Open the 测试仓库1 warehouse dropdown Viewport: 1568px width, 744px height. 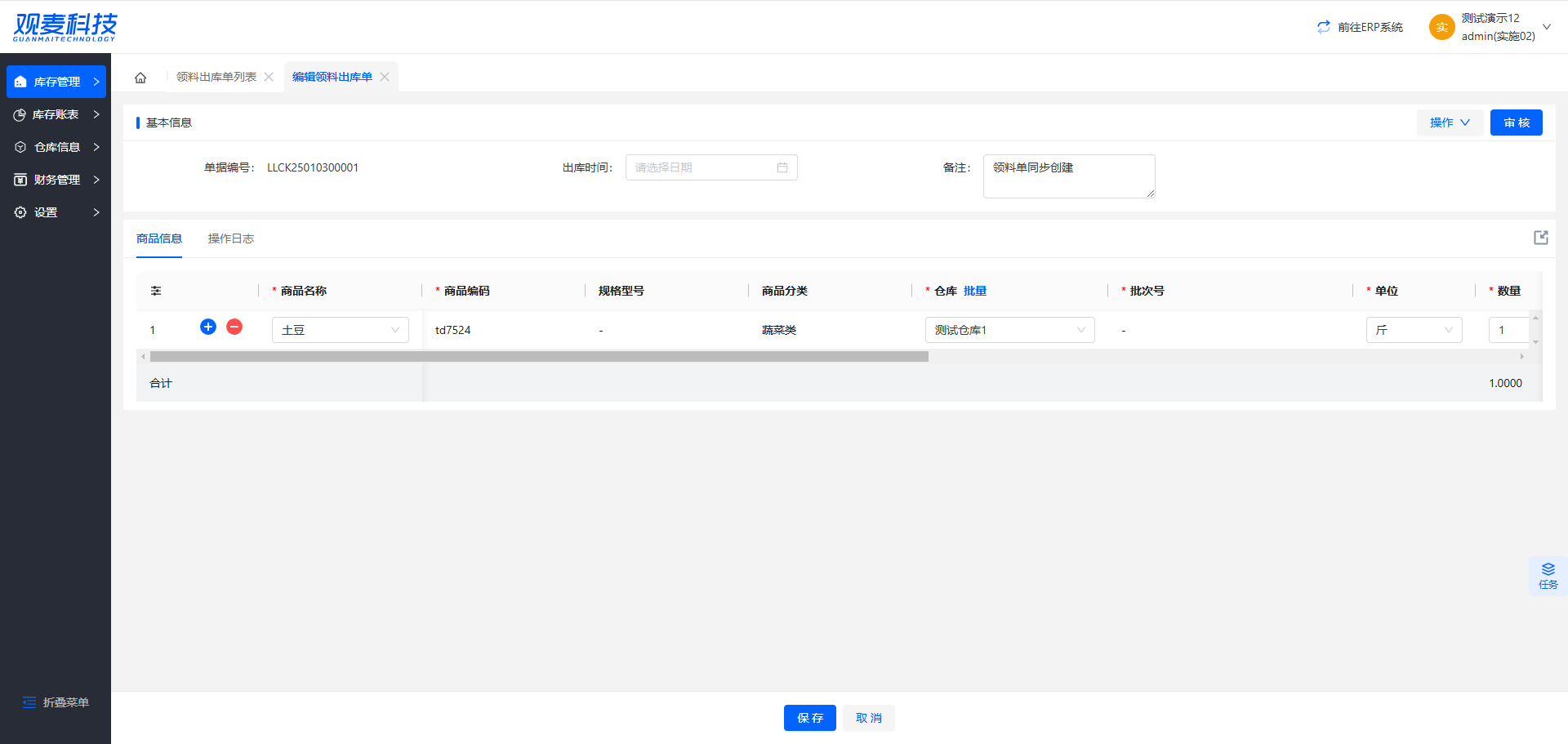pos(1010,330)
